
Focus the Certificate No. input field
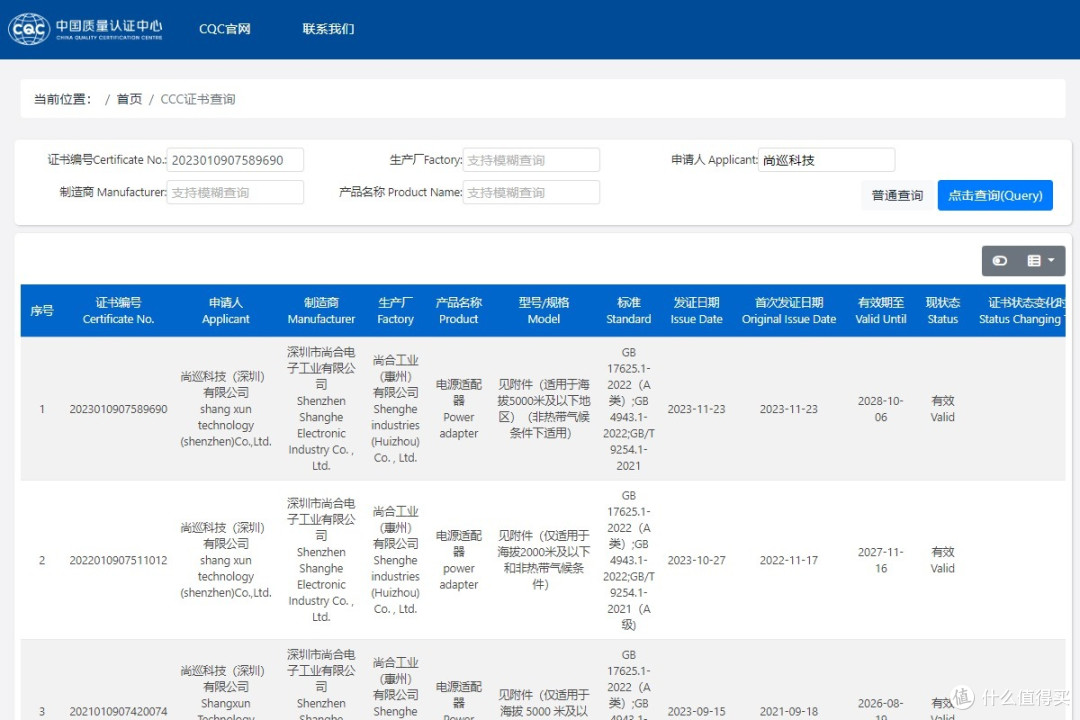coord(235,160)
